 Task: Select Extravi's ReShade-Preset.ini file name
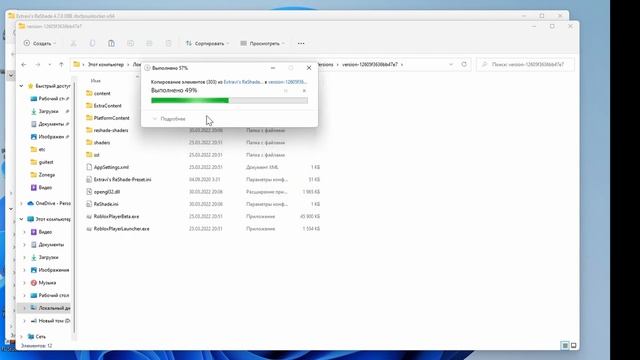point(122,179)
